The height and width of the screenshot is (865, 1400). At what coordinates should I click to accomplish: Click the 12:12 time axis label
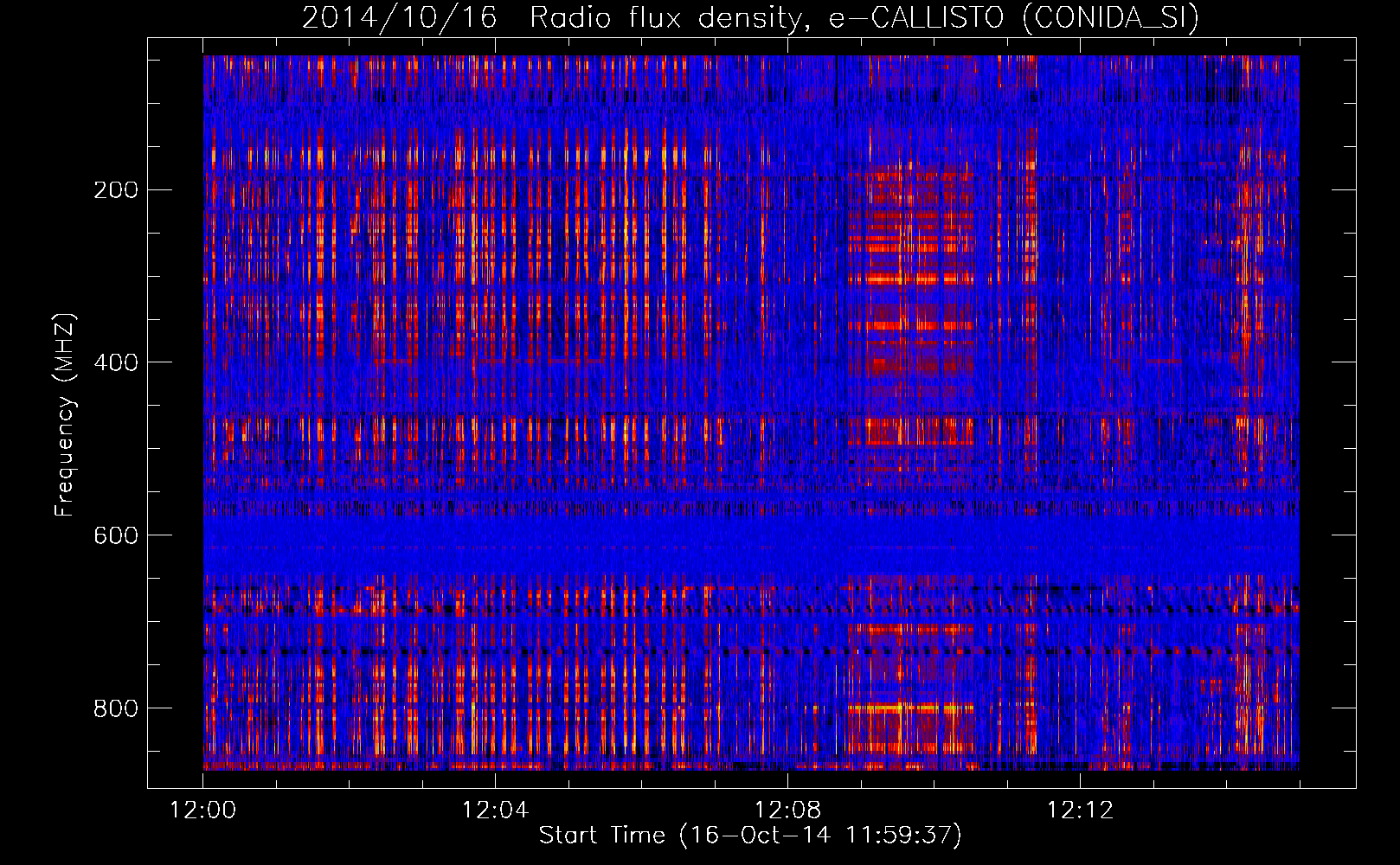pos(1080,811)
